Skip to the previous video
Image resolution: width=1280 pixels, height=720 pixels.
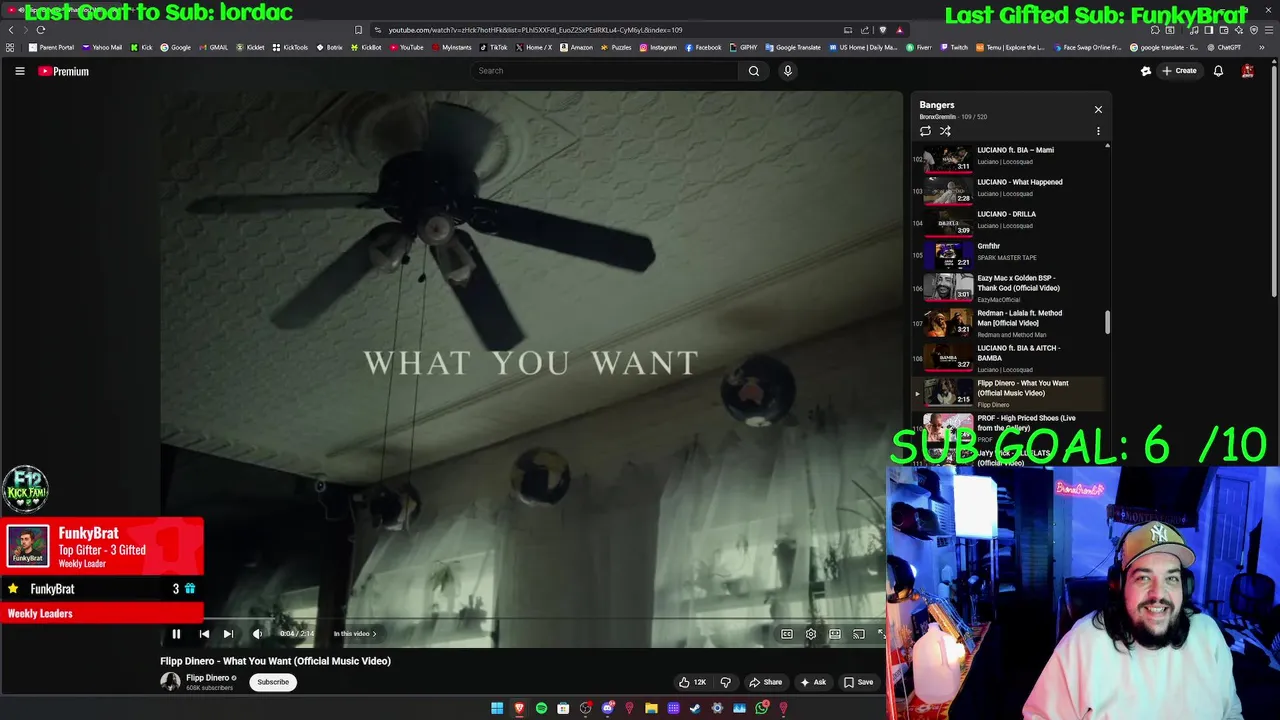[x=204, y=634]
